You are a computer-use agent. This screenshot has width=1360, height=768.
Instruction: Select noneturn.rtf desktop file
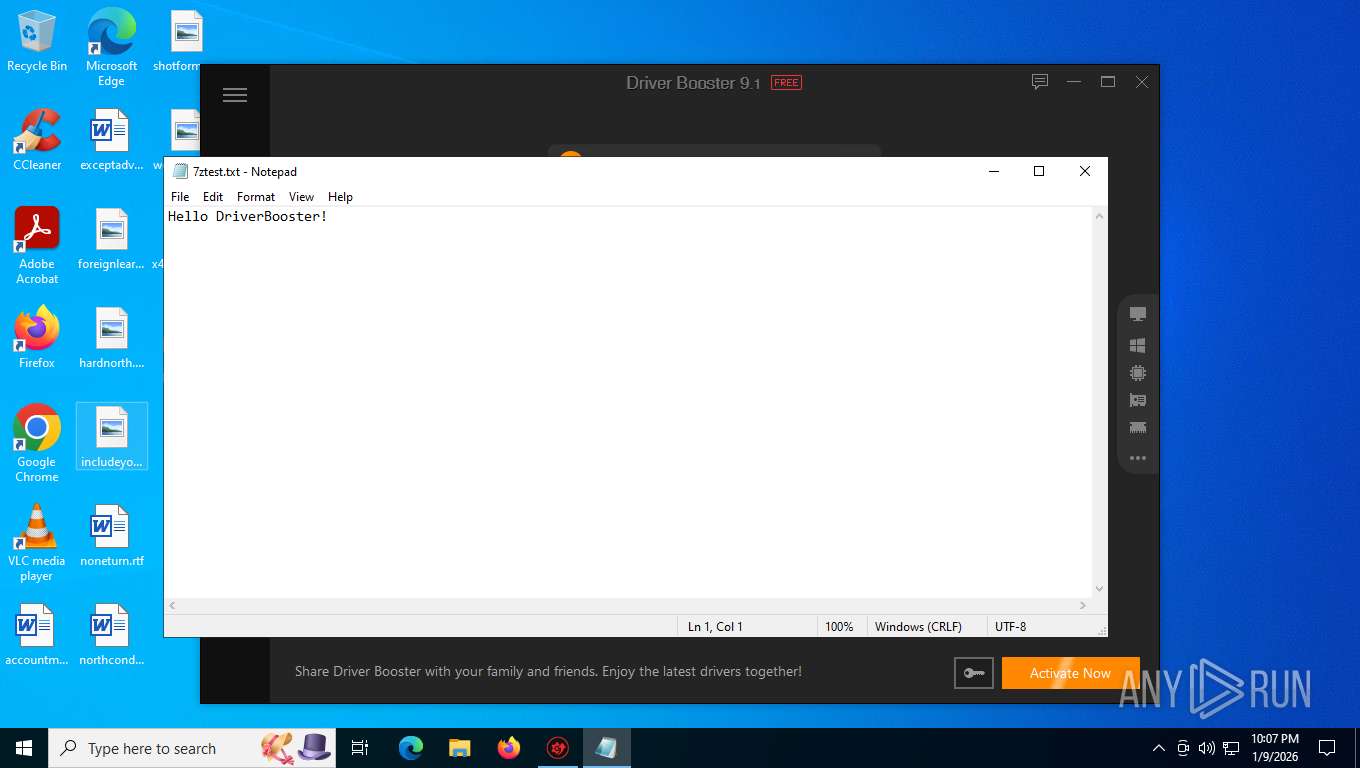pos(111,536)
